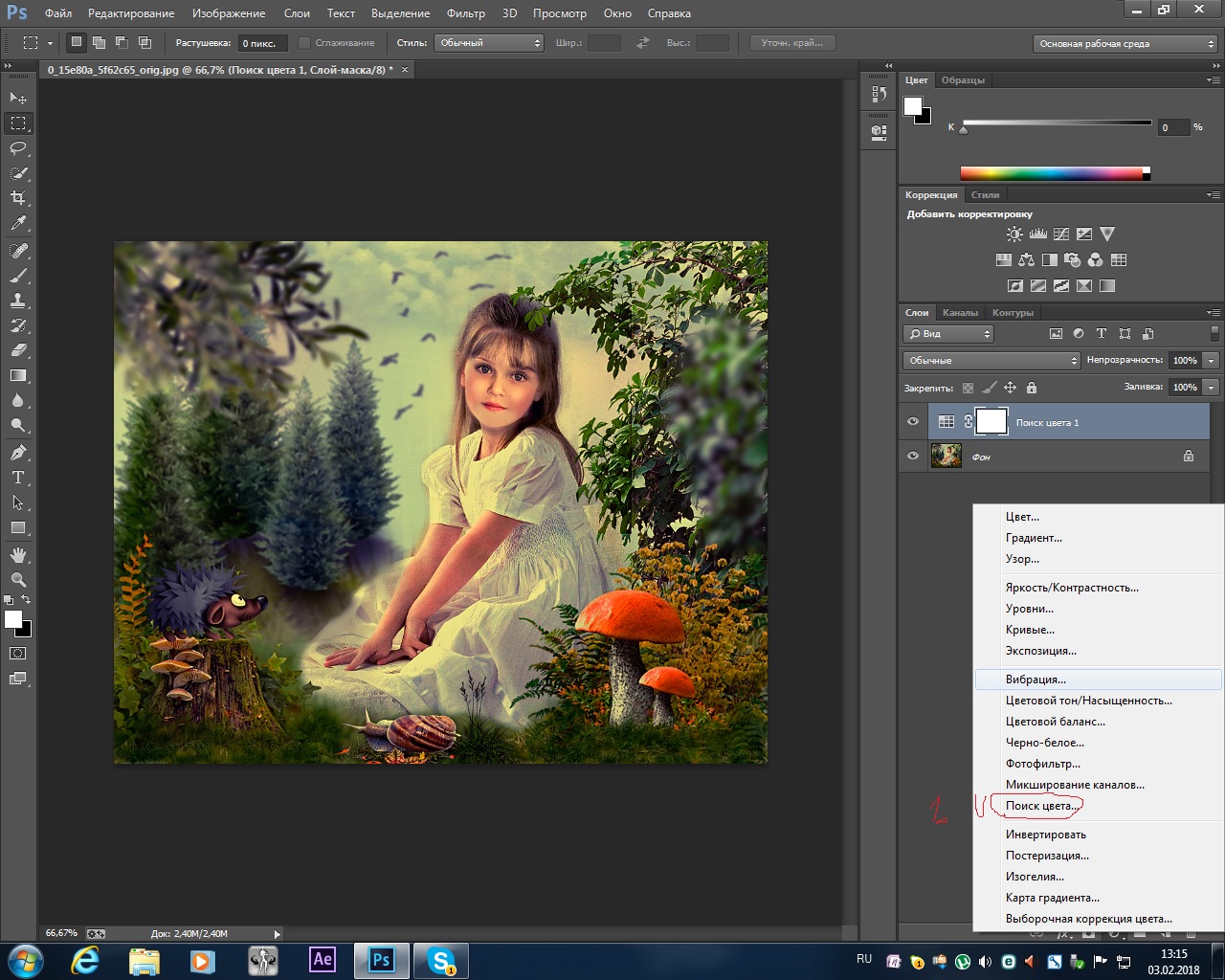The width and height of the screenshot is (1225, 980).
Task: Click the K slider in Цвет panel
Action: pos(1057,123)
